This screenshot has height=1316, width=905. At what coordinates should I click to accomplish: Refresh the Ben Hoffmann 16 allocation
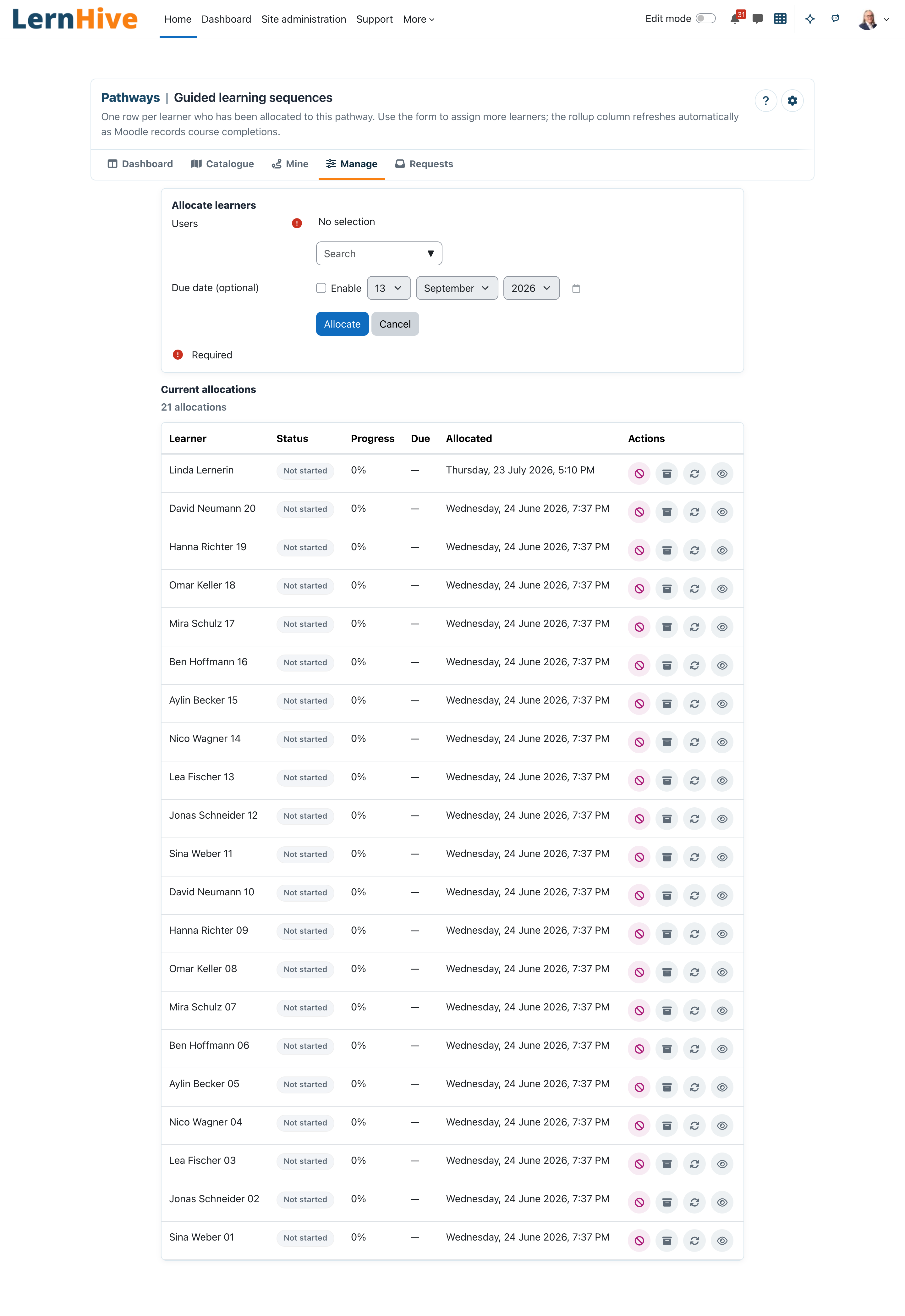point(695,665)
